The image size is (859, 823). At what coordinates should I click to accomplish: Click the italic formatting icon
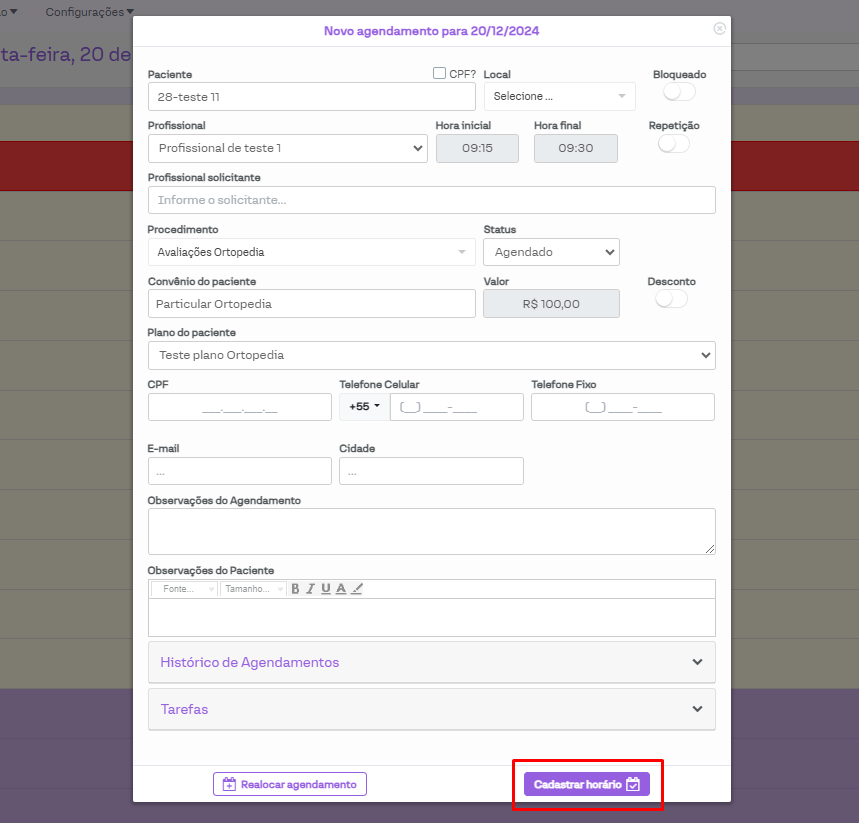point(311,589)
